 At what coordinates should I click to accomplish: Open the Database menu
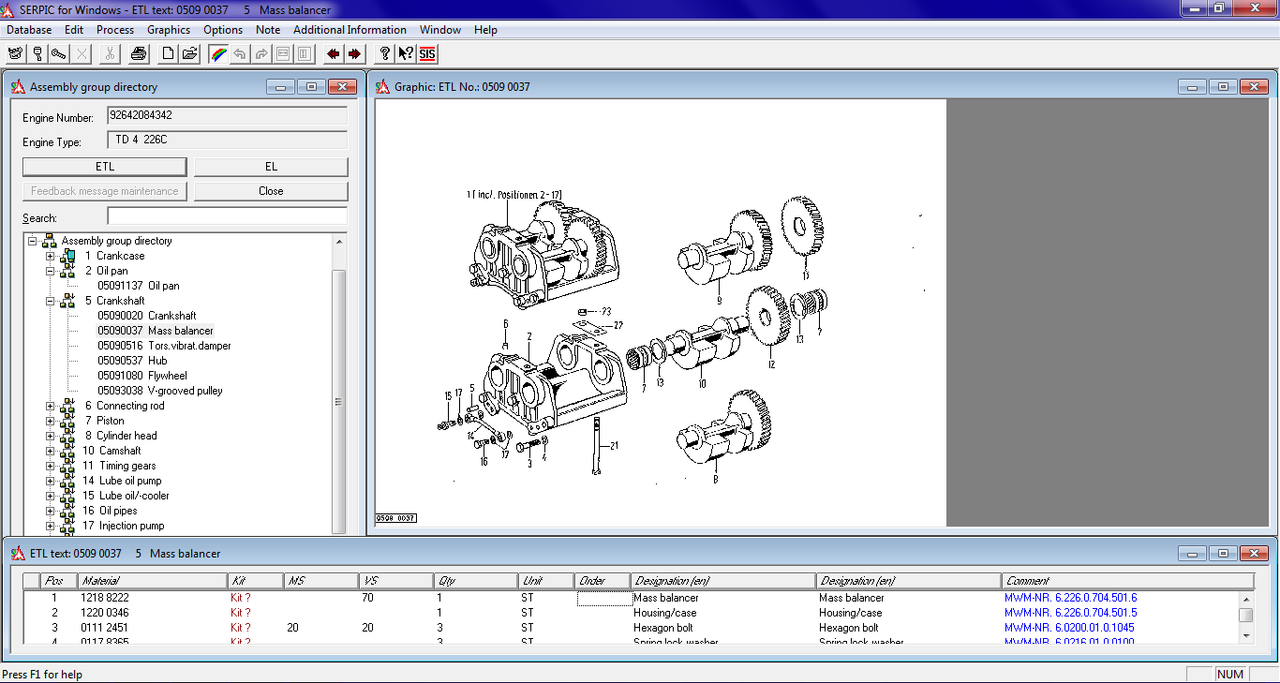[29, 30]
